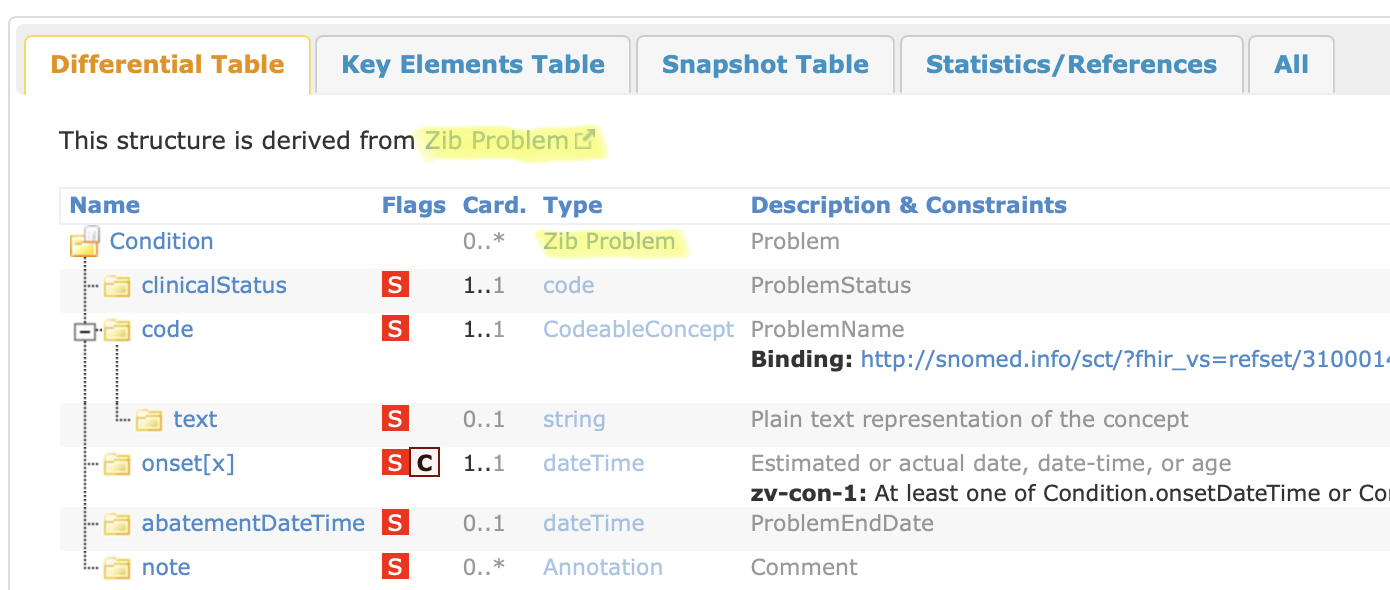Click the Zib Problem type in Condition row
This screenshot has height=590, width=1390.
[608, 242]
